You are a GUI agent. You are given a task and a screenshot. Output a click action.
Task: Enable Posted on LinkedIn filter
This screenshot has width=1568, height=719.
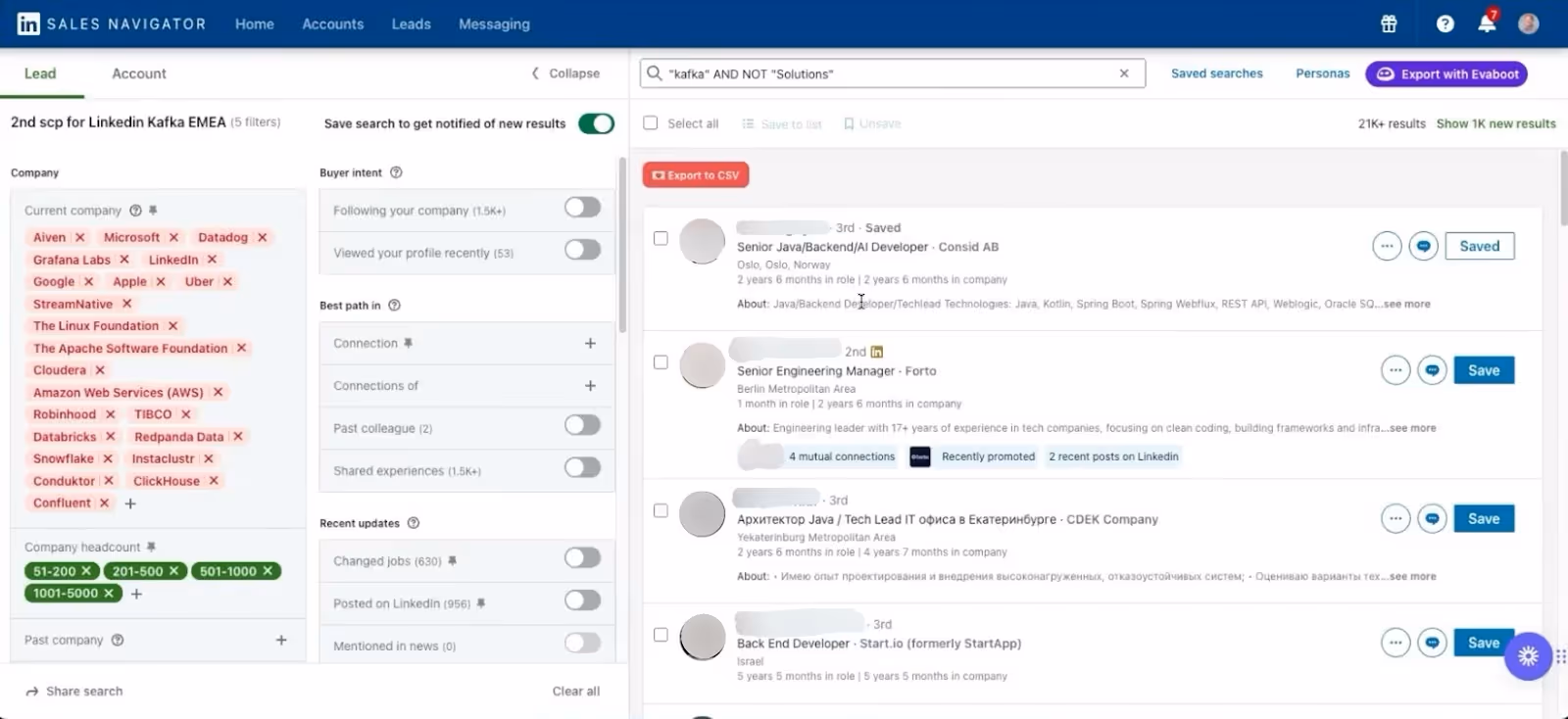coord(582,600)
